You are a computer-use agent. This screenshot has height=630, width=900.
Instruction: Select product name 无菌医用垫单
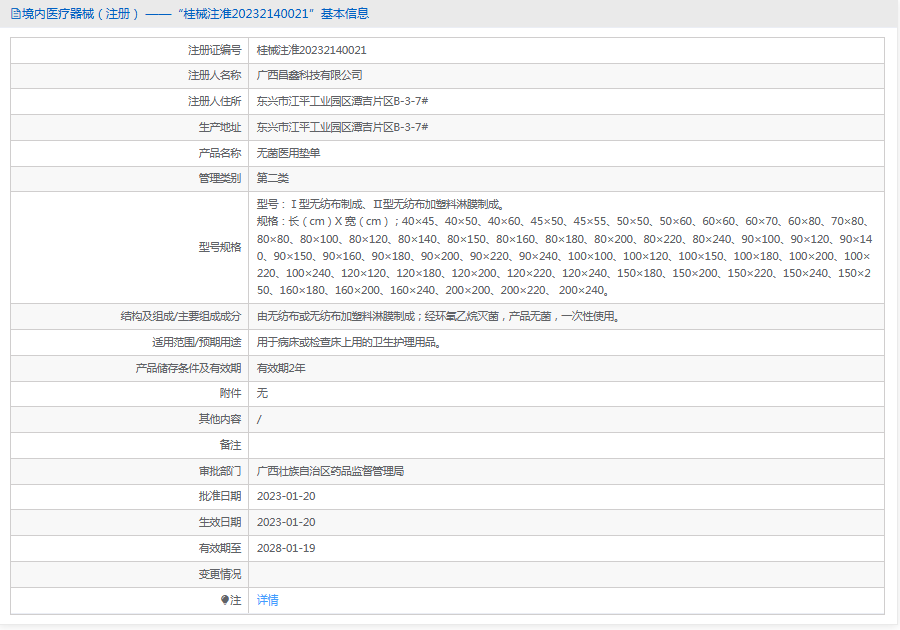point(288,153)
